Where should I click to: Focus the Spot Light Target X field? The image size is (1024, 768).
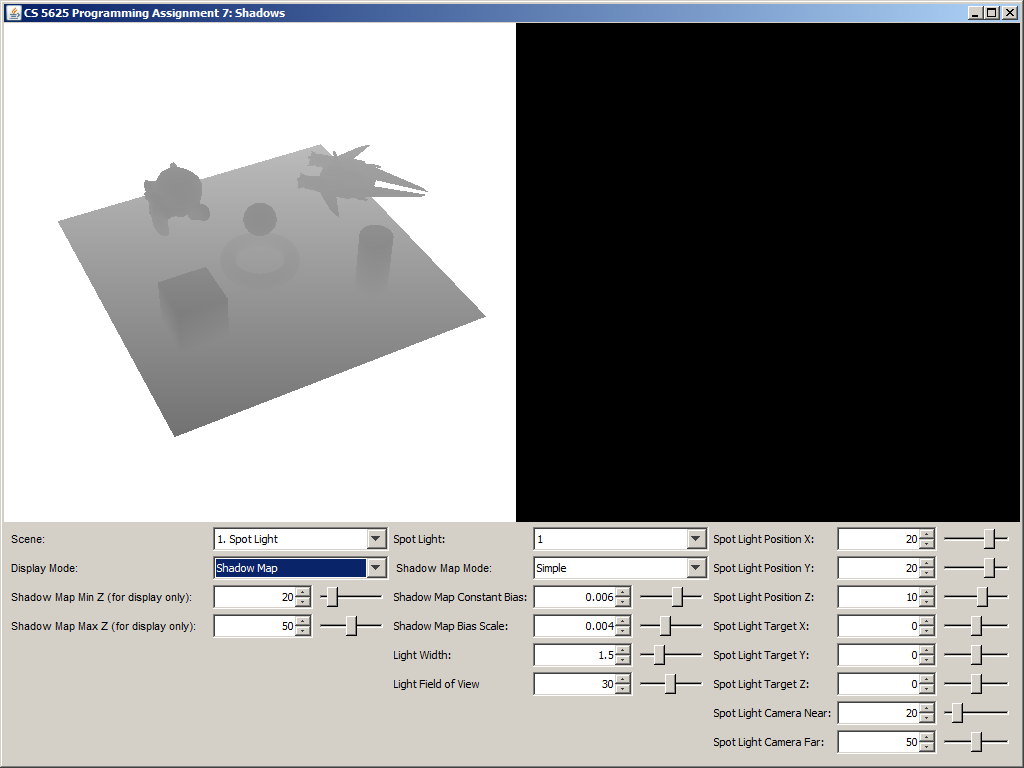tap(878, 626)
